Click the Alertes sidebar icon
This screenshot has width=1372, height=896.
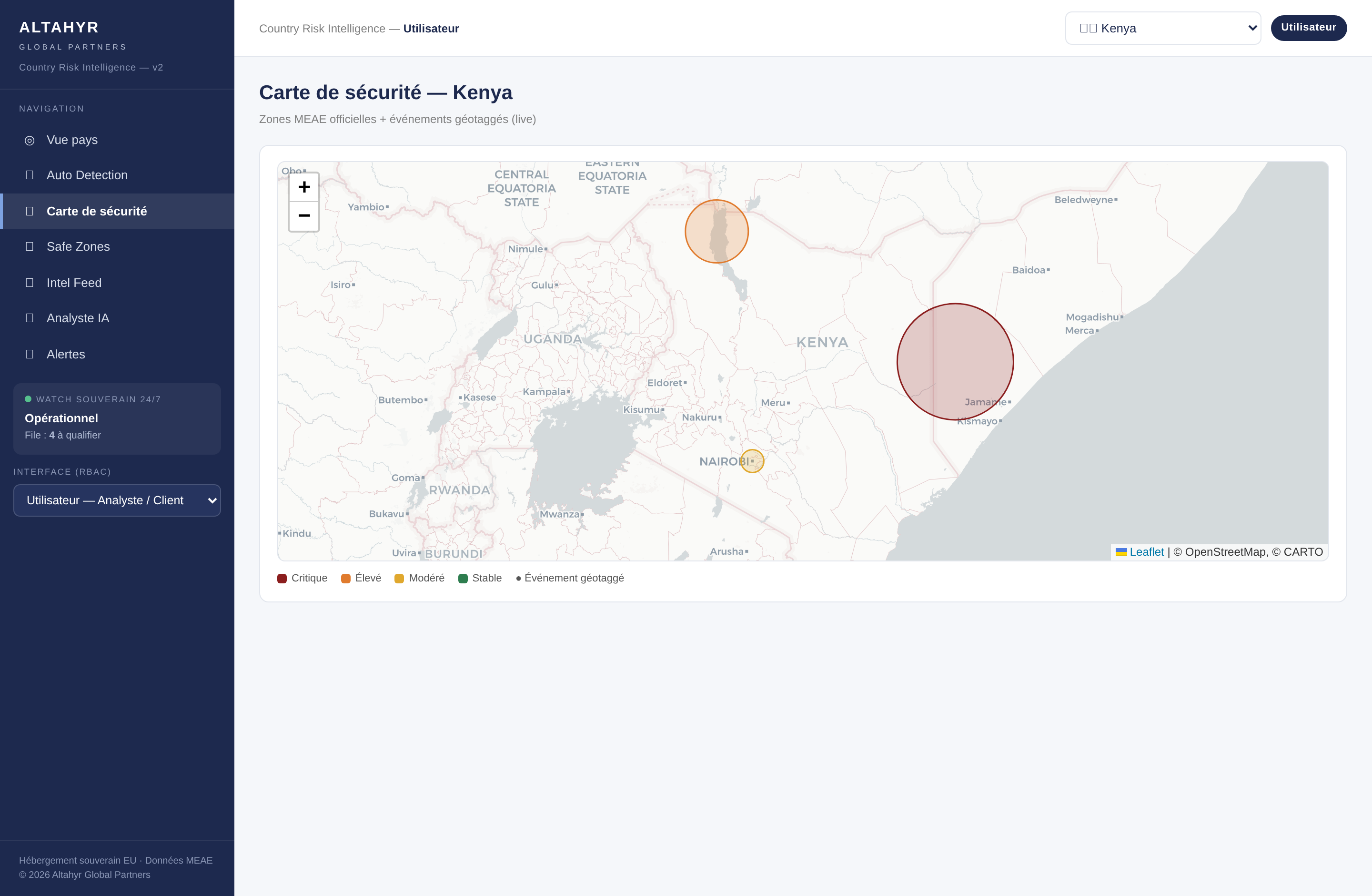pos(30,354)
